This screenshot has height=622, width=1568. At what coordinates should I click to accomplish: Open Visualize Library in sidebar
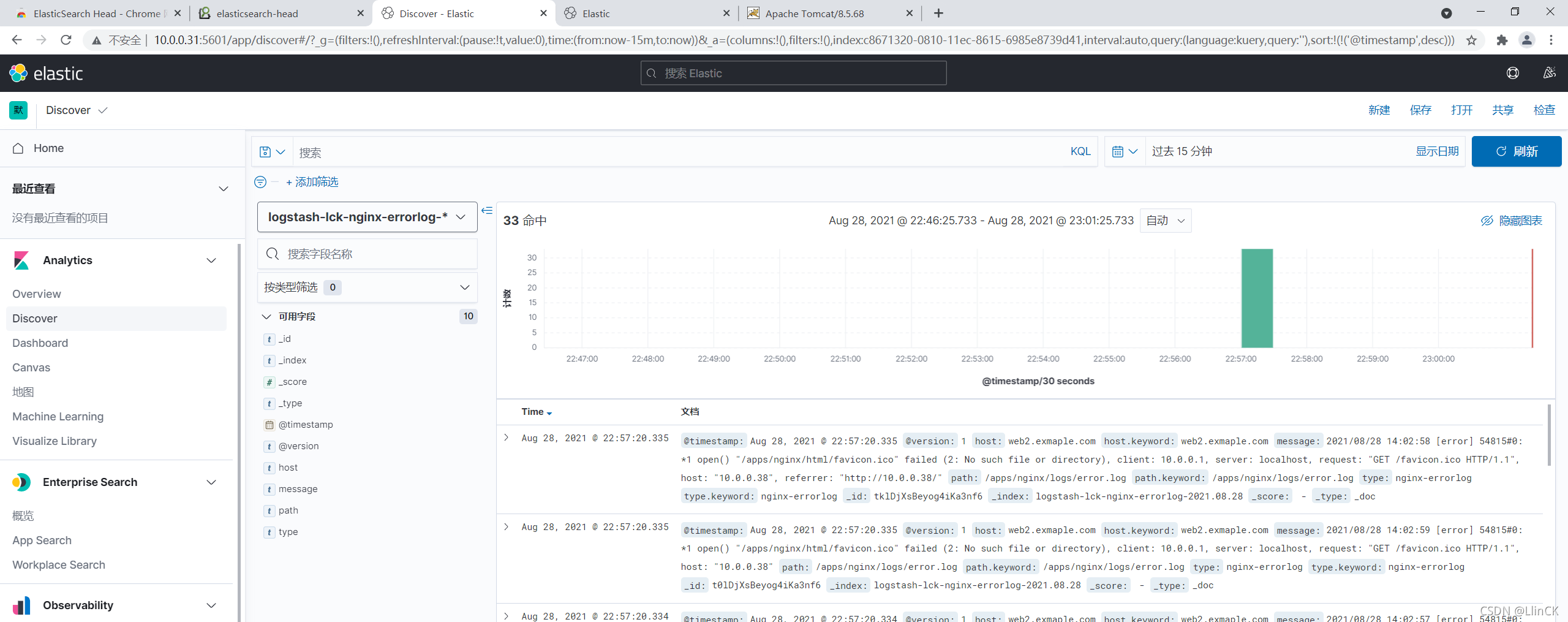[55, 441]
